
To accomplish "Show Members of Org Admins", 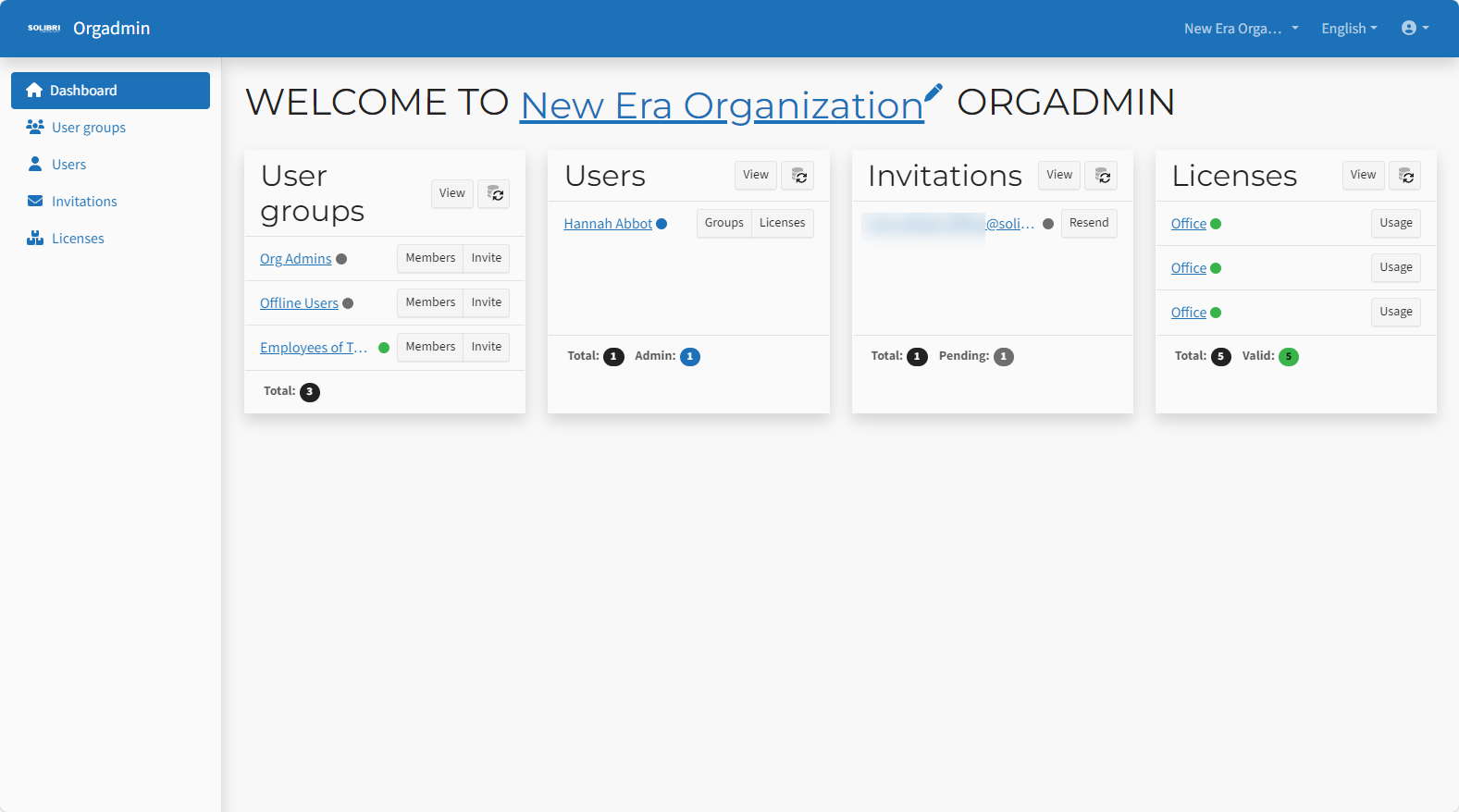I will coord(430,258).
